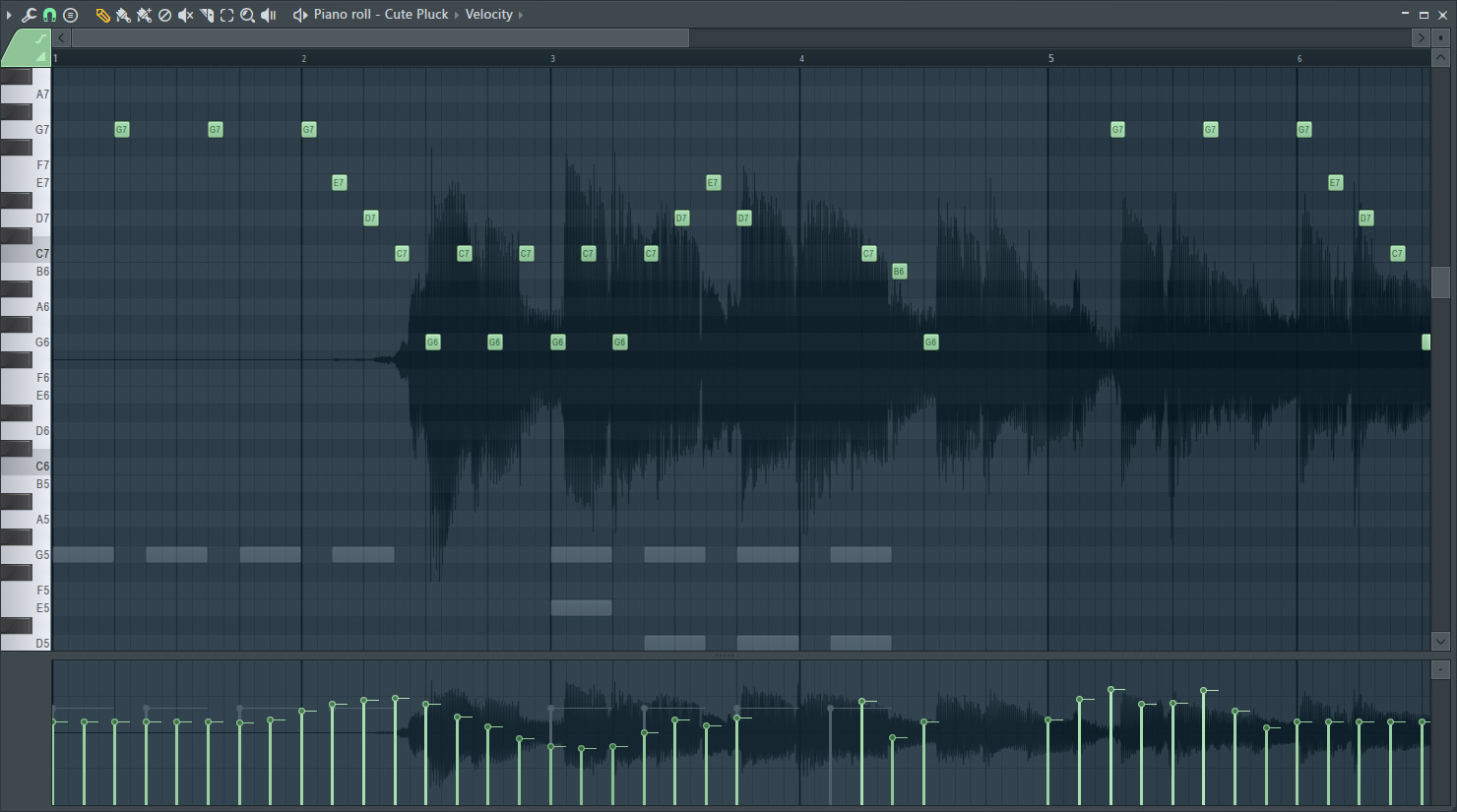This screenshot has height=812, width=1457.
Task: Open the Piano roll - Cute Pluck channel selector
Action: click(x=381, y=15)
